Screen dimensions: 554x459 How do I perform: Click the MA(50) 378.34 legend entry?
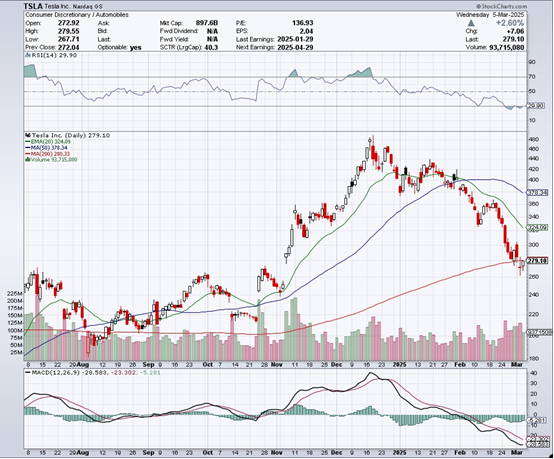46,147
